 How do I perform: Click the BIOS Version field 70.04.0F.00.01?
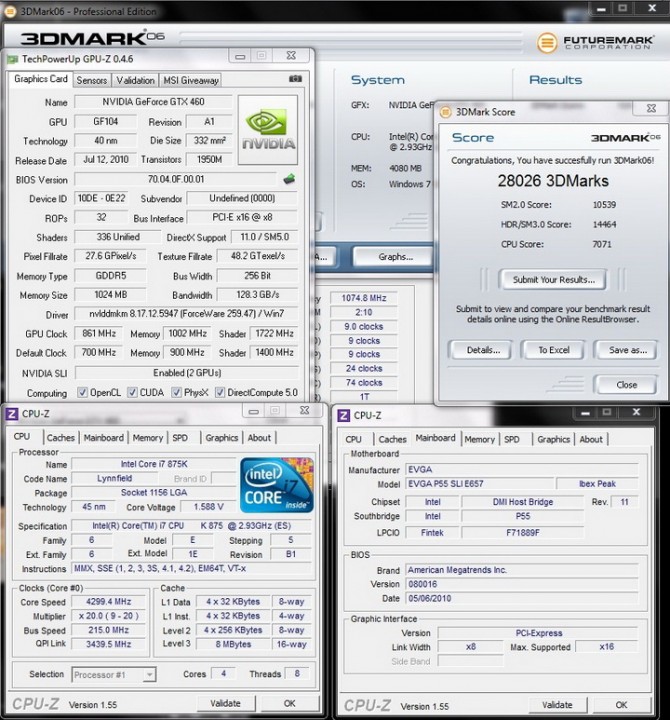[176, 179]
